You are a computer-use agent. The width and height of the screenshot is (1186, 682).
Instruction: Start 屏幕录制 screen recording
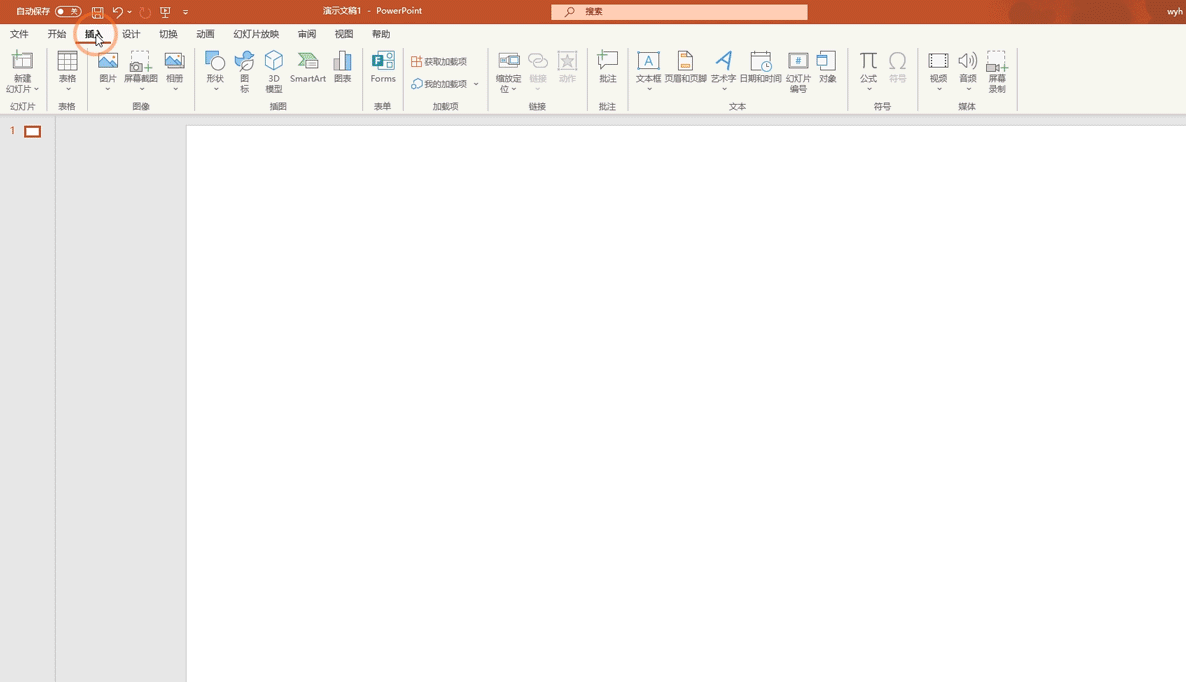(997, 71)
